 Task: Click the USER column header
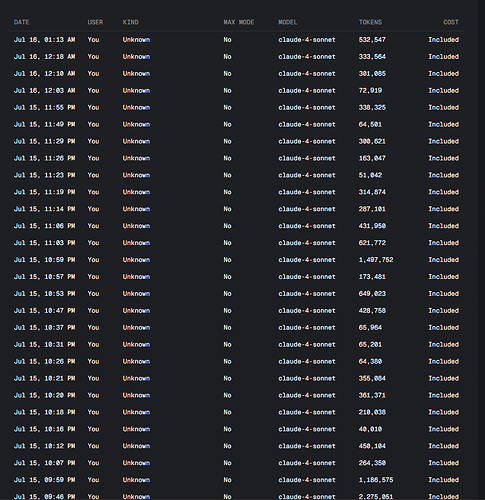coord(95,22)
